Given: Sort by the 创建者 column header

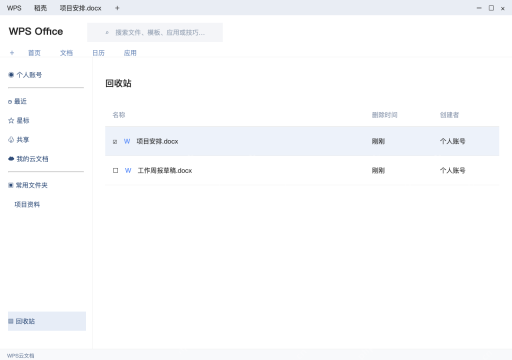Looking at the screenshot, I should (449, 115).
